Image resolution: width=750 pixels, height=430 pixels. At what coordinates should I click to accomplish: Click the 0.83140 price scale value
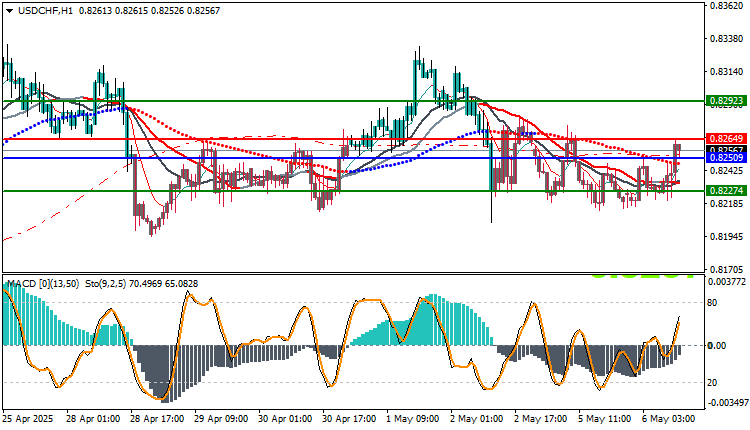coord(727,72)
